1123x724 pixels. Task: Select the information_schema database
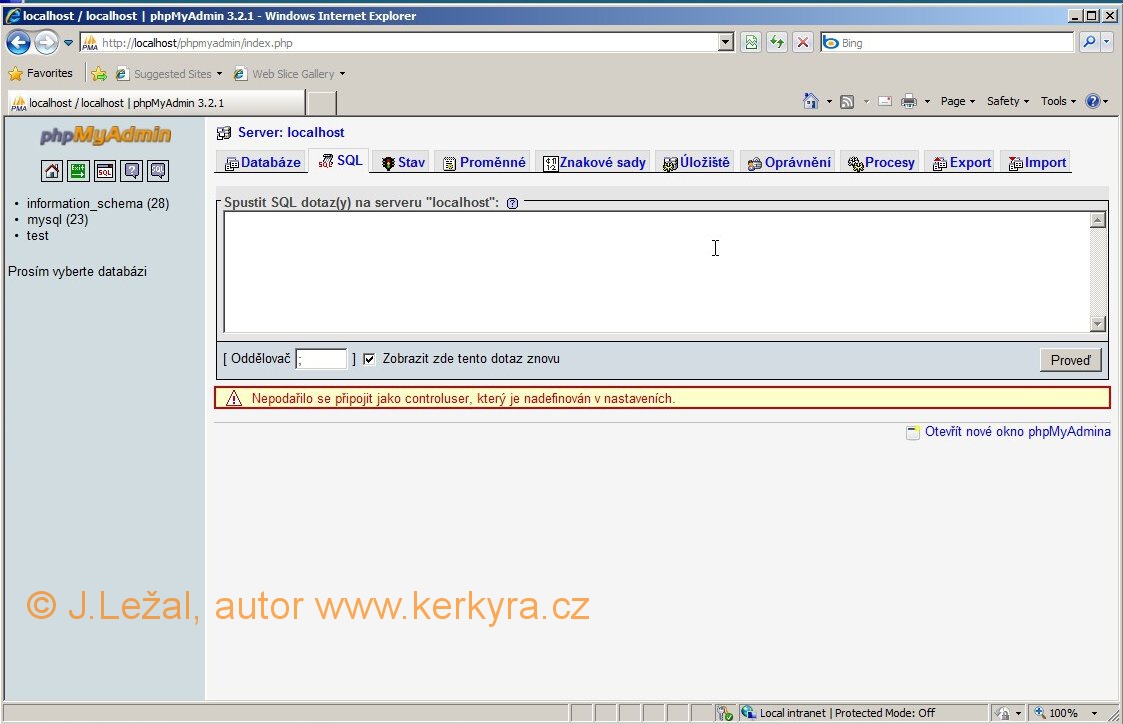[97, 204]
